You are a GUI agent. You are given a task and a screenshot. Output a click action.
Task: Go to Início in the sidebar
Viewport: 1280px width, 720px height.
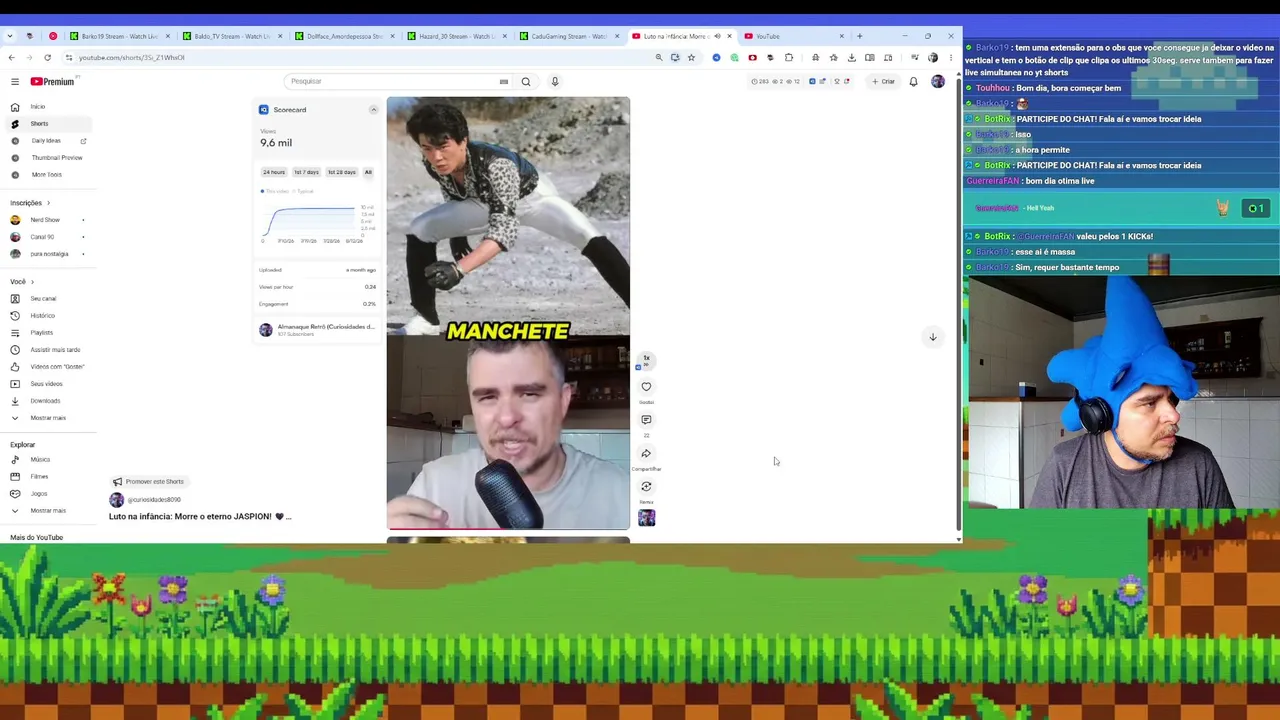pyautogui.click(x=48, y=107)
